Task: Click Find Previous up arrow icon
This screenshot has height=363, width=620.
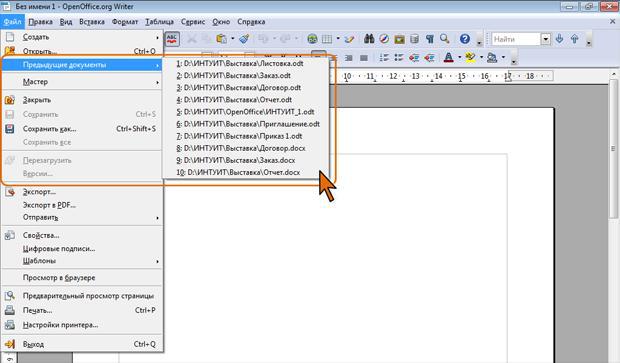Action: 575,39
